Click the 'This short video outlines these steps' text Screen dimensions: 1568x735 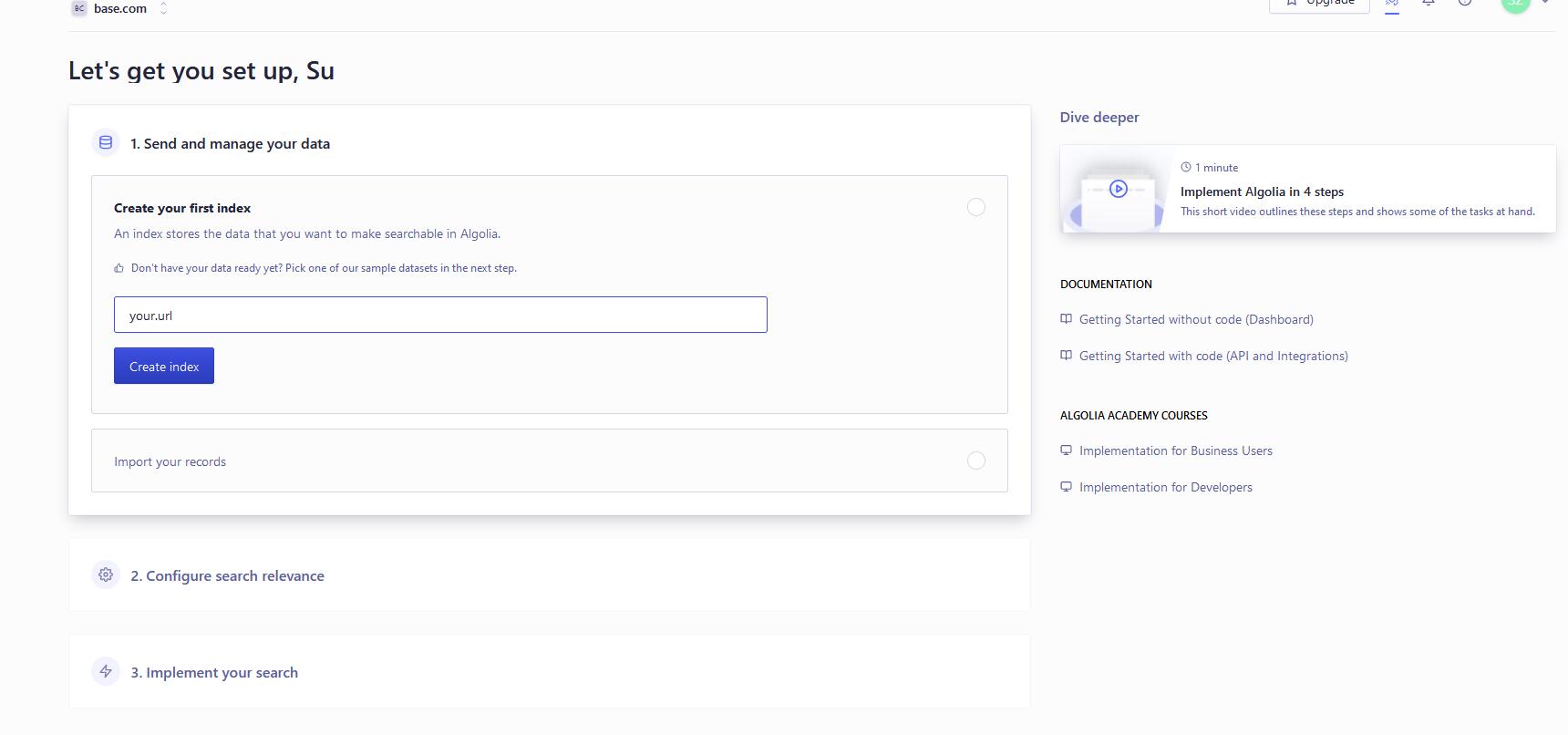[1357, 212]
